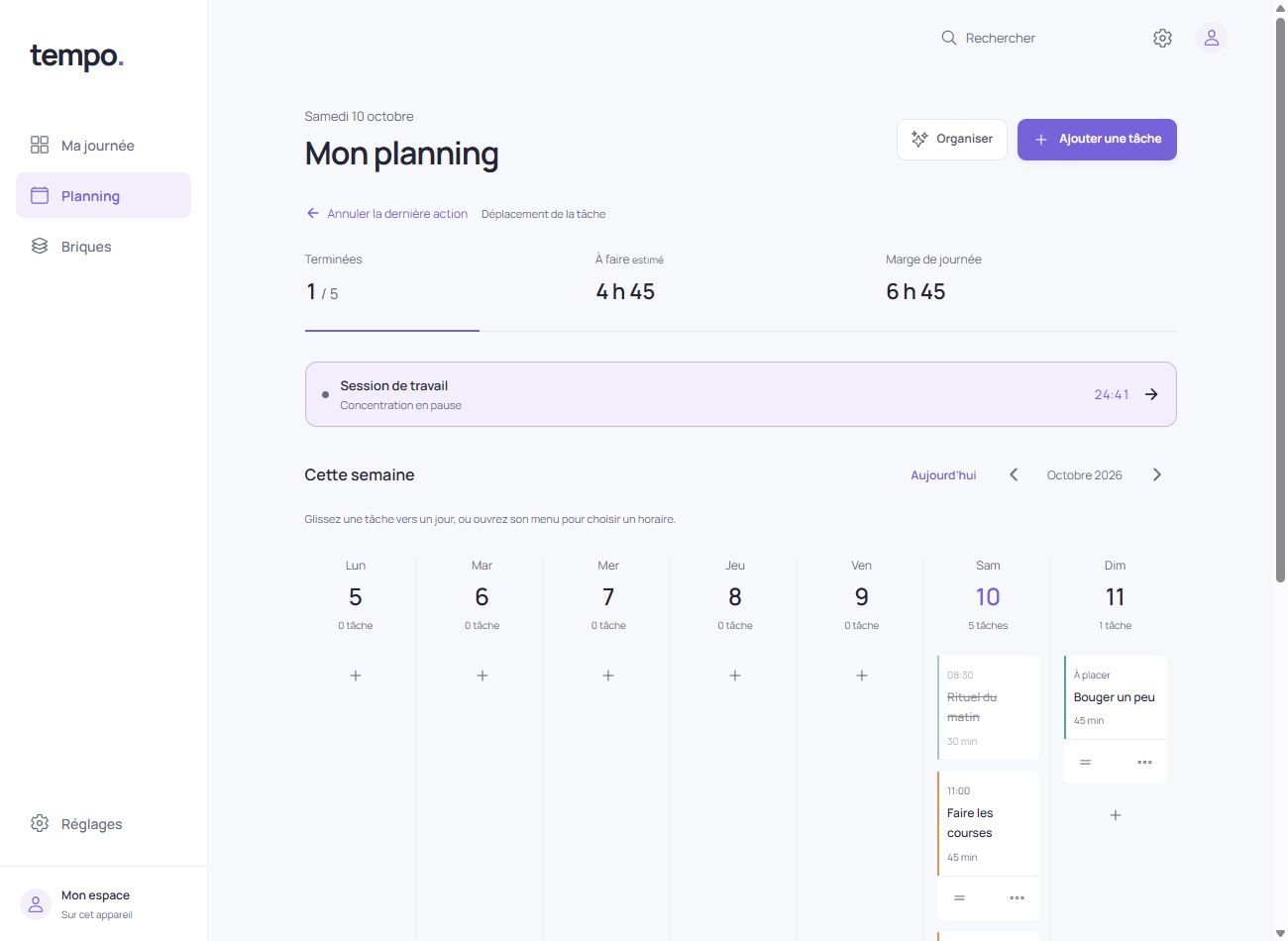Open Réglages in sidebar
Screen dimensions: 1288x941
click(x=103, y=824)
